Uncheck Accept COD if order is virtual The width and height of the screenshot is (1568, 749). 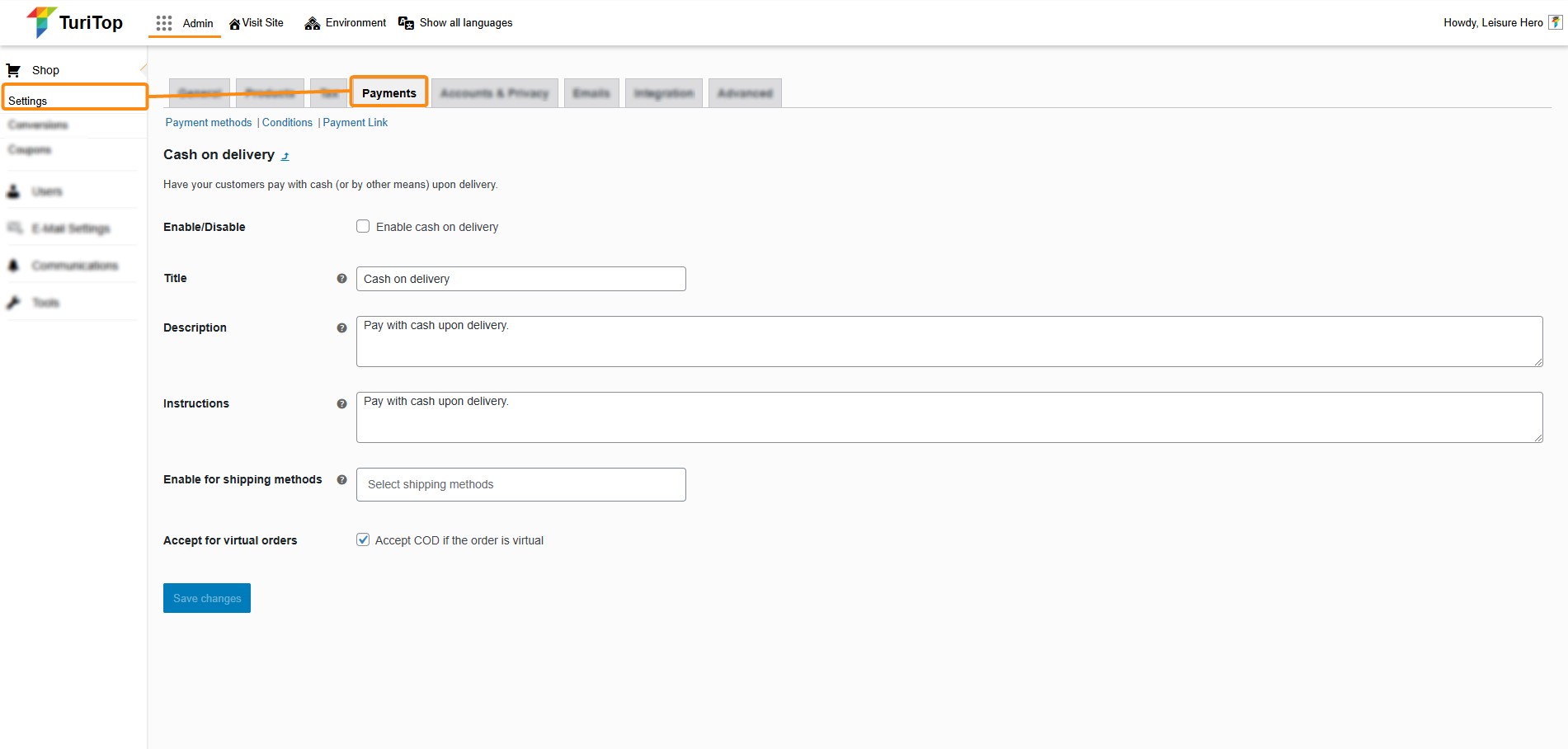363,540
